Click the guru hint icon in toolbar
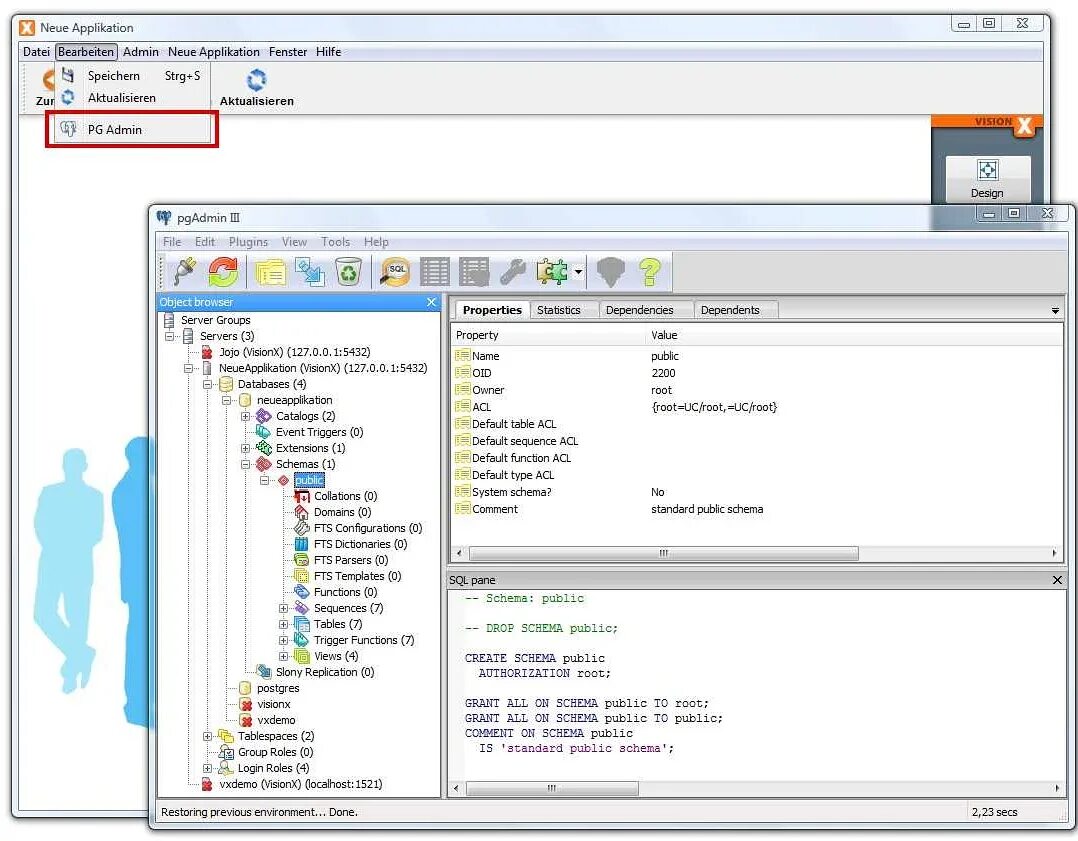 click(x=610, y=272)
